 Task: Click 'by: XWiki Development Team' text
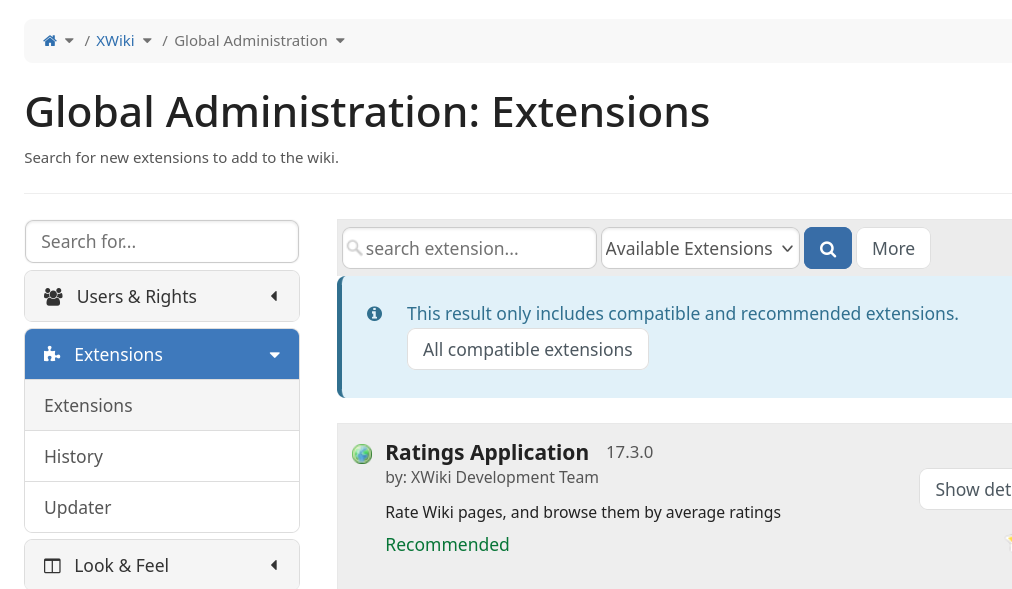click(492, 477)
